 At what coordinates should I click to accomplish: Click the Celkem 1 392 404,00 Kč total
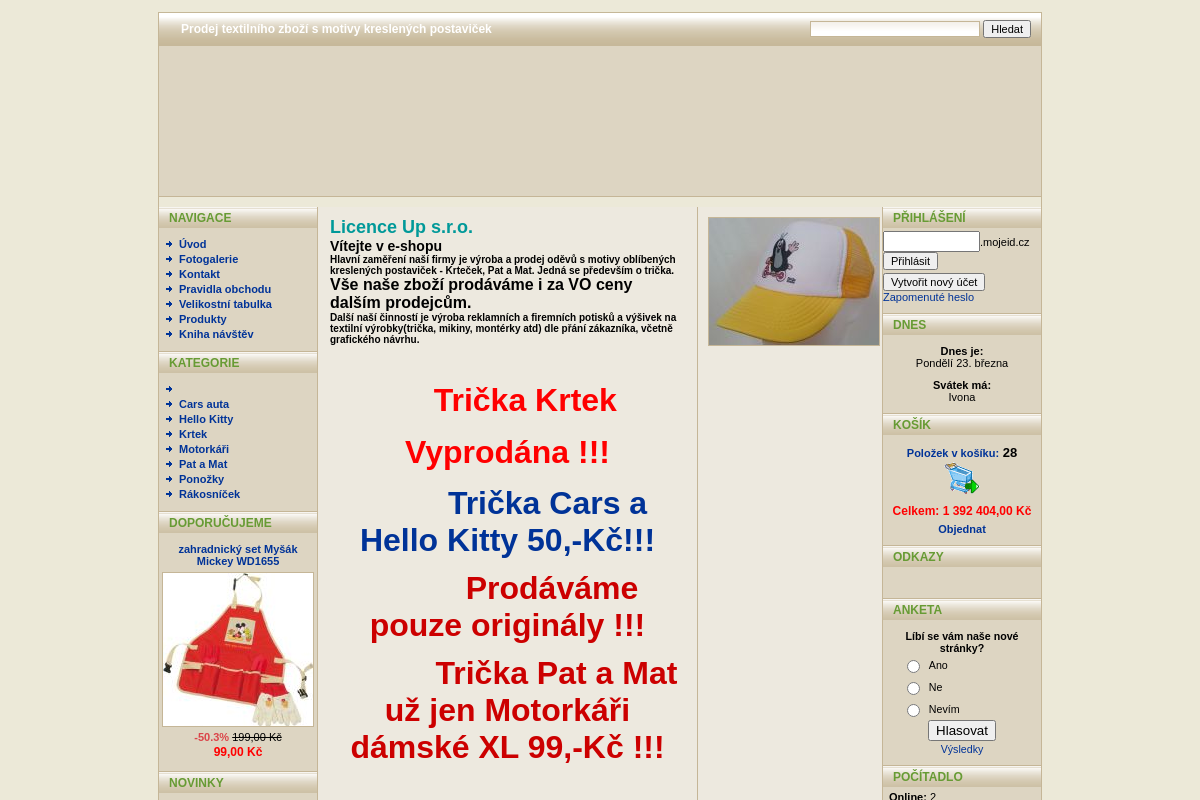point(962,511)
